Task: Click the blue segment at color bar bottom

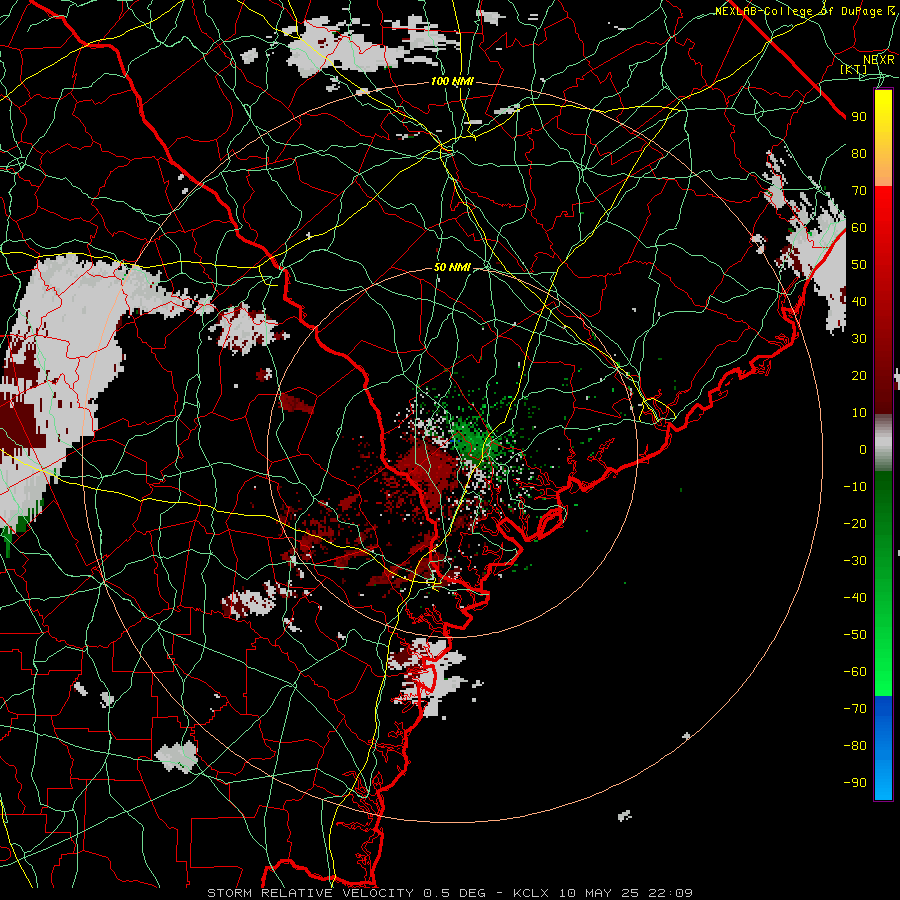Action: 883,748
